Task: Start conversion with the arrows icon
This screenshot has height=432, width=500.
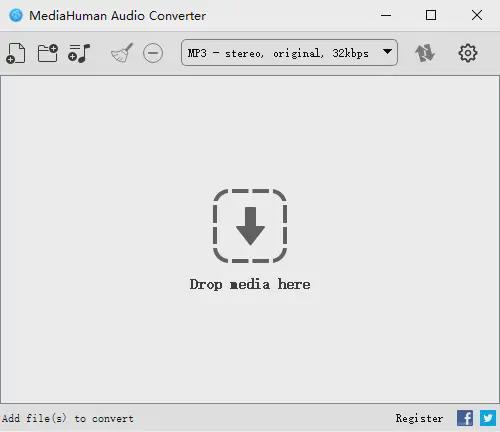Action: (x=424, y=53)
